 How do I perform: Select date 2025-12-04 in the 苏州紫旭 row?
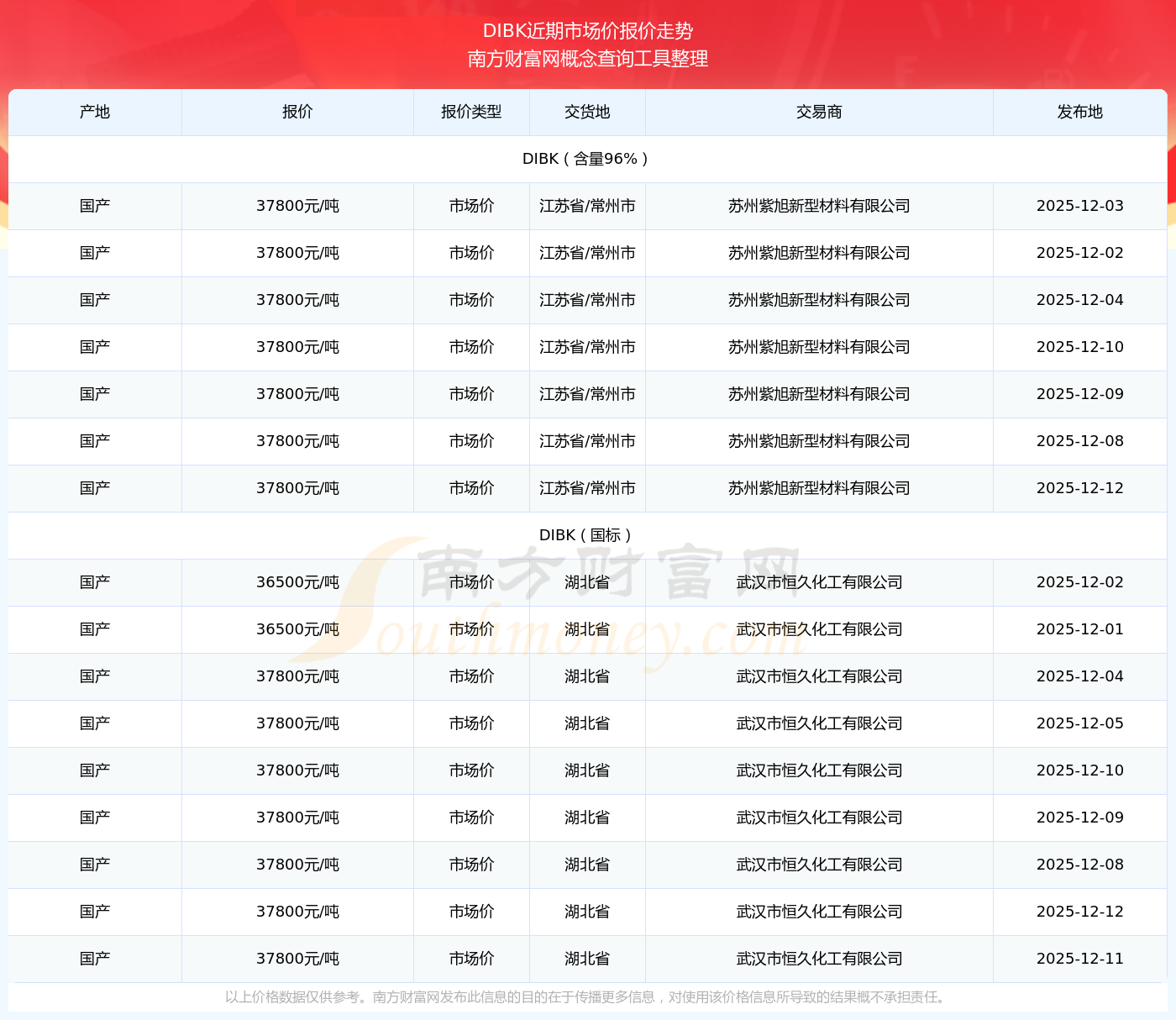click(x=1080, y=300)
